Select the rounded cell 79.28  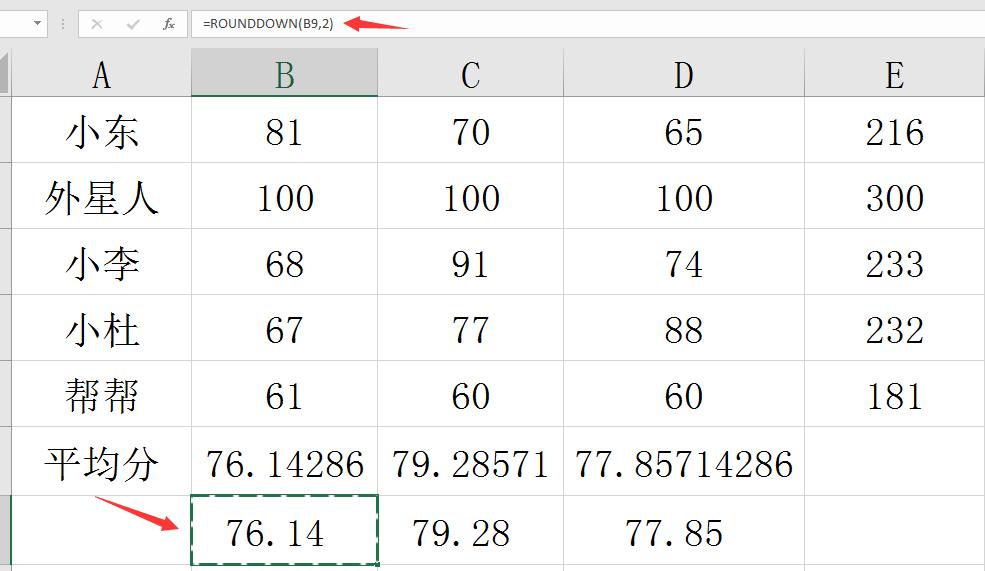[x=471, y=531]
